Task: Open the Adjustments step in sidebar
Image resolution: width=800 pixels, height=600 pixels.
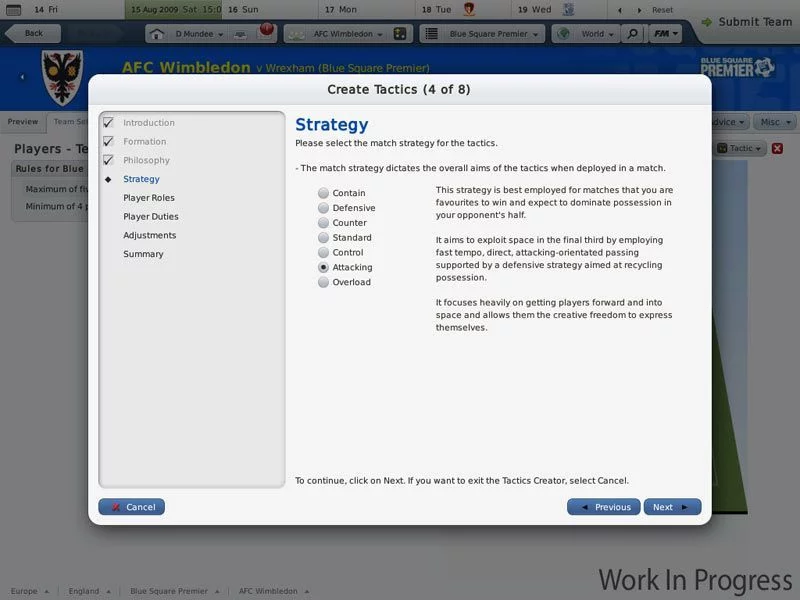Action: 149,235
